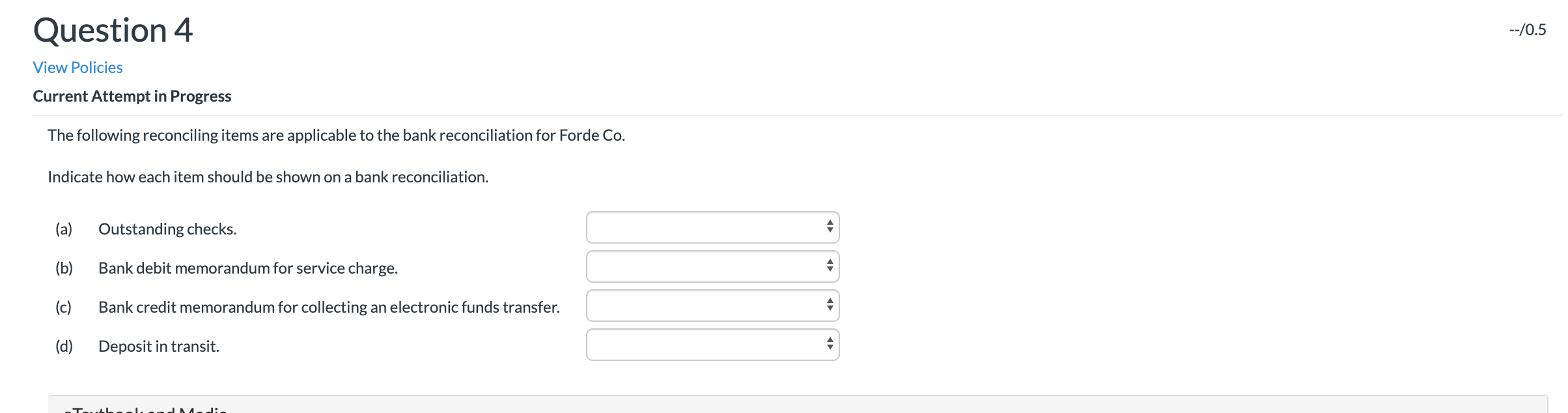Screen dimensions: 1568x413
Task: Click the bank reconciliation instructions text
Action: click(267, 176)
